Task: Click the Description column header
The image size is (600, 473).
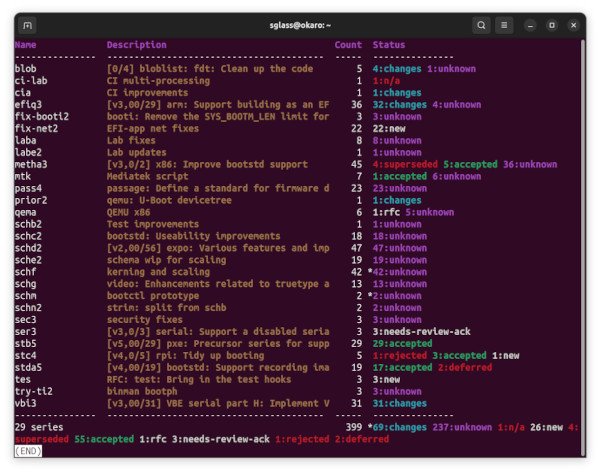Action: 137,45
